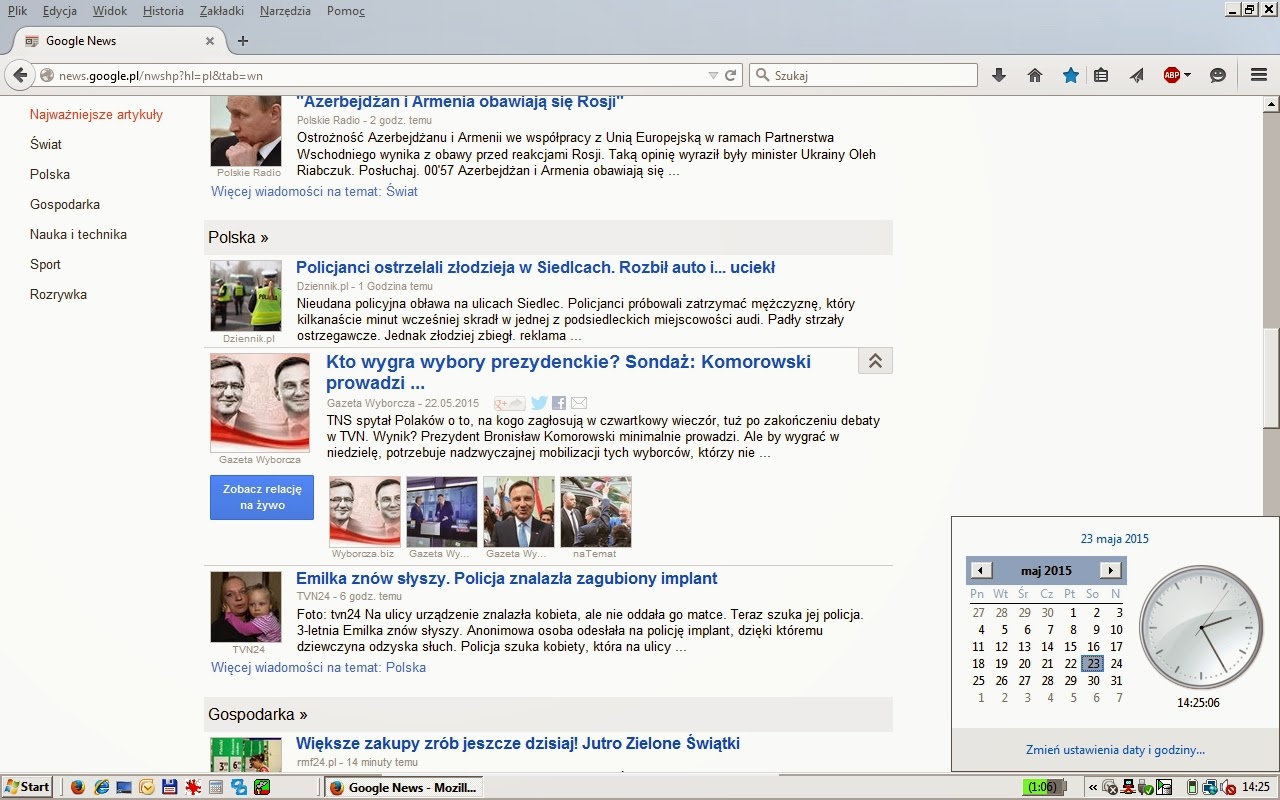Open the Policjanci ostrzelali złodzieja headline
Image resolution: width=1280 pixels, height=800 pixels.
tap(535, 267)
